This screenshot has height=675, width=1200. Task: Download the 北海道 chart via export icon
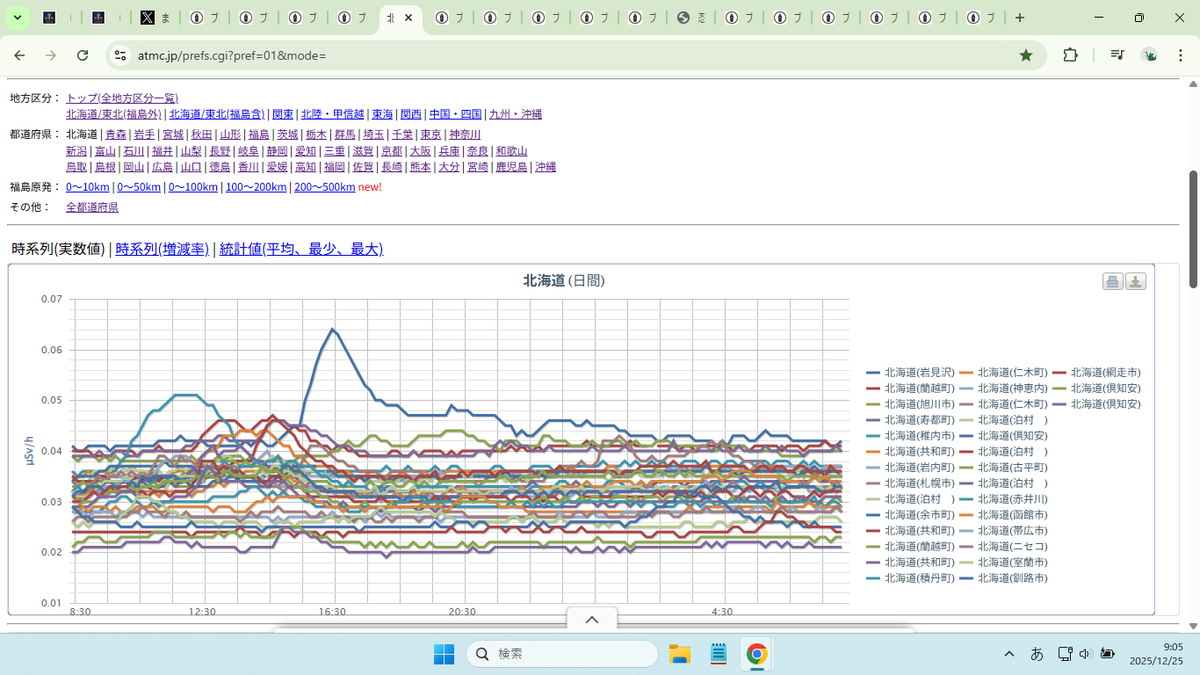click(x=1135, y=281)
